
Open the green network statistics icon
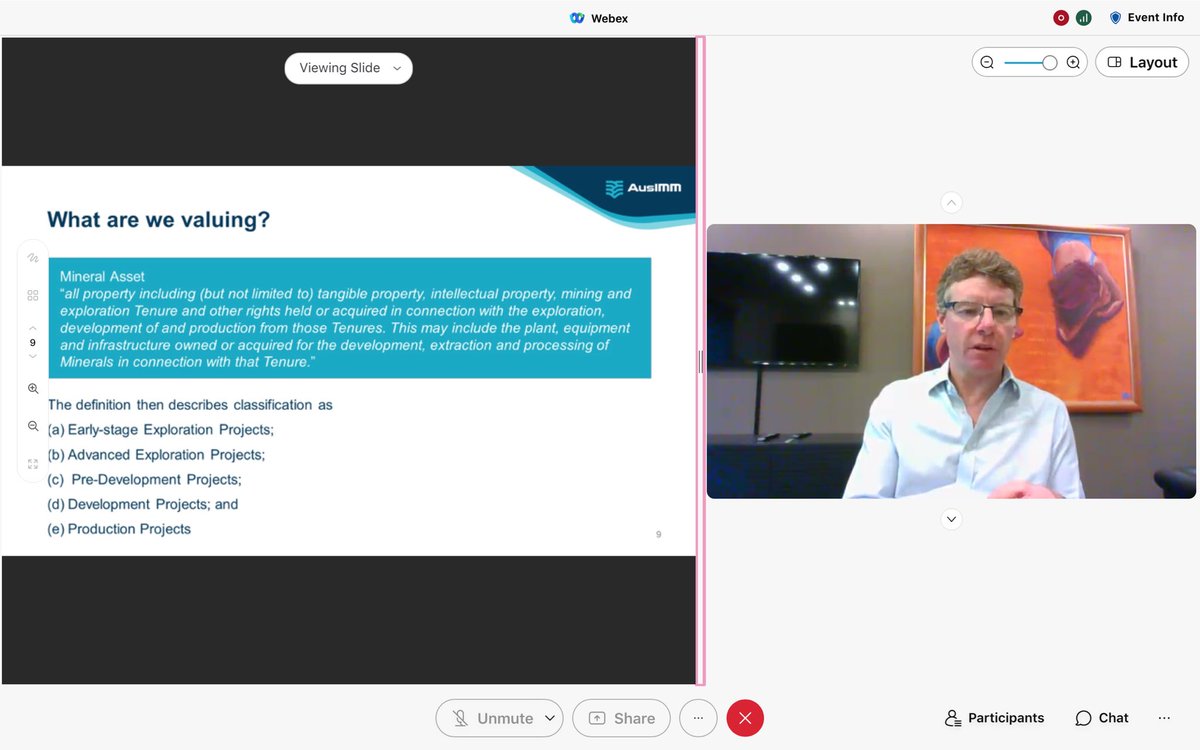1083,18
